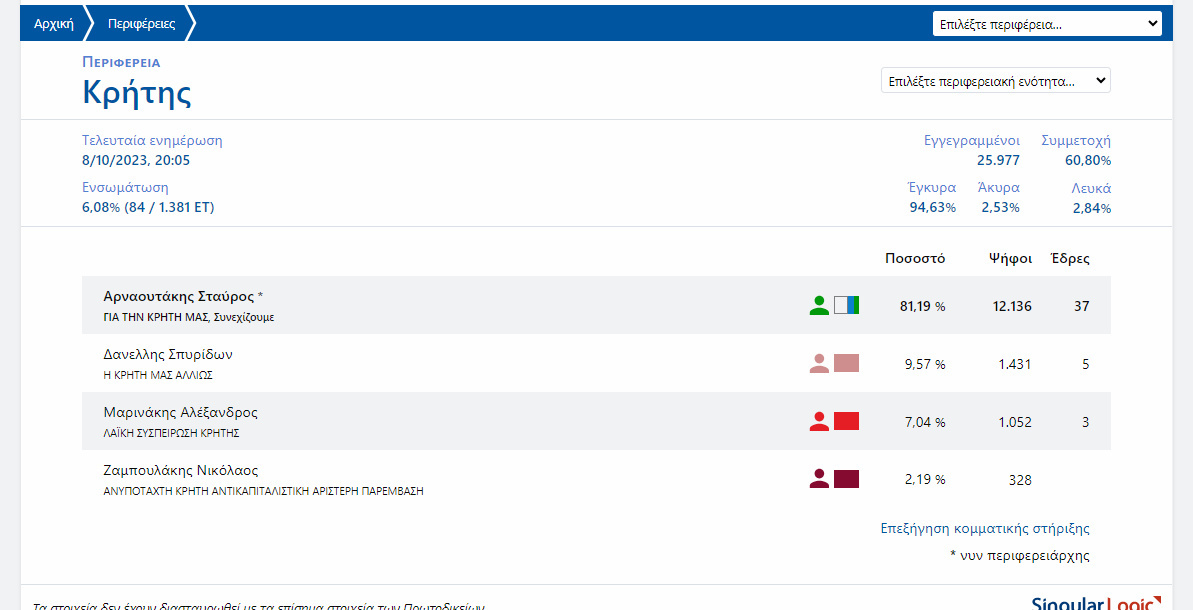Go to the Αρχική breadcrumb
1193x610 pixels.
[54, 24]
